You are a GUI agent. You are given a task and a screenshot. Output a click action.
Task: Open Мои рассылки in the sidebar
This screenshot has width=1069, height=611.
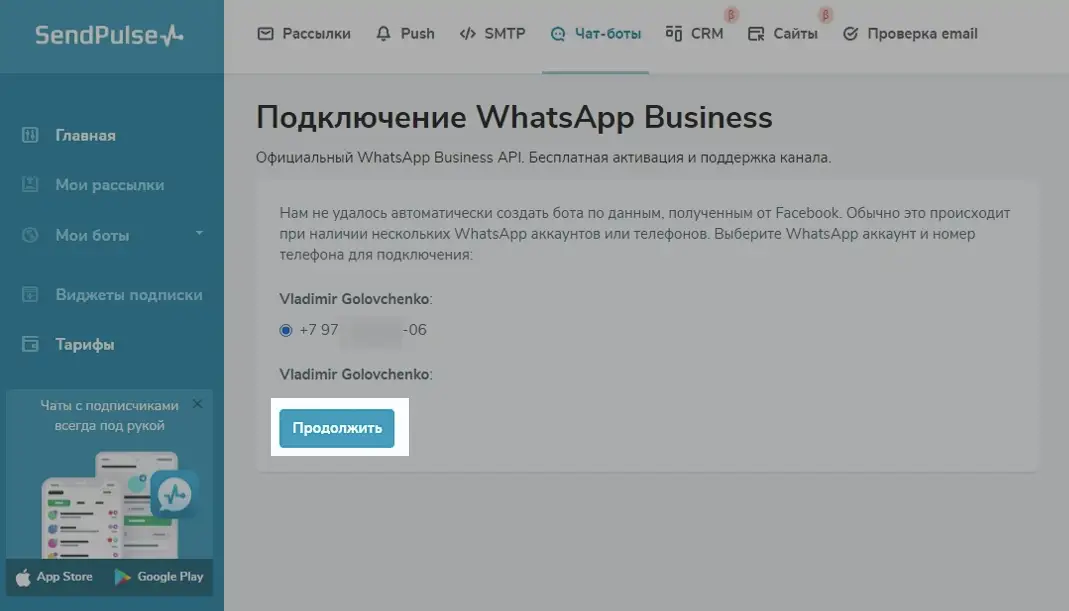tap(110, 185)
